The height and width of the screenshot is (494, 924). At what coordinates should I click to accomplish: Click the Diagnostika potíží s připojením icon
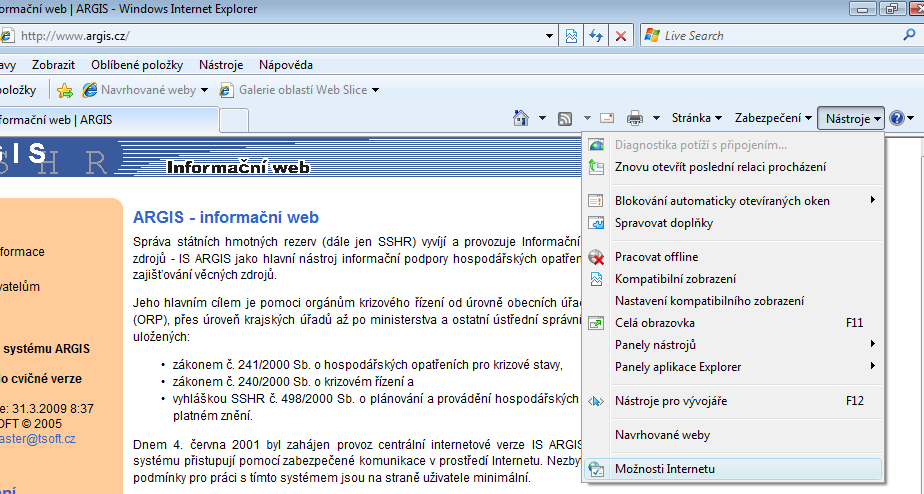point(596,145)
